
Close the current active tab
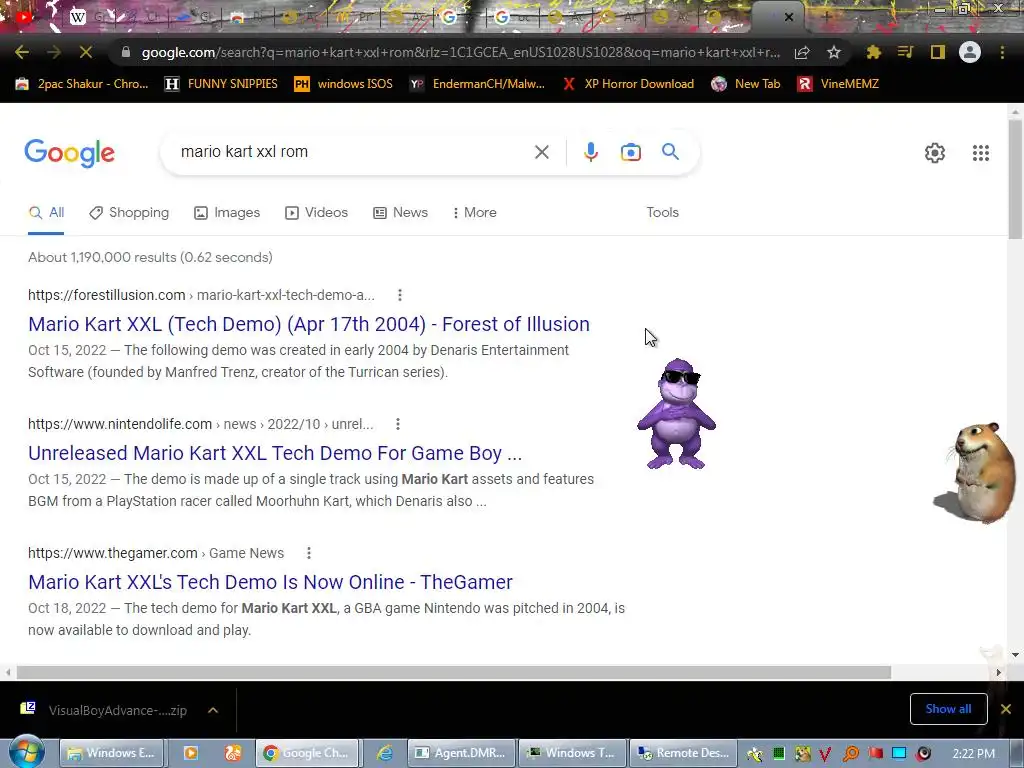point(789,18)
